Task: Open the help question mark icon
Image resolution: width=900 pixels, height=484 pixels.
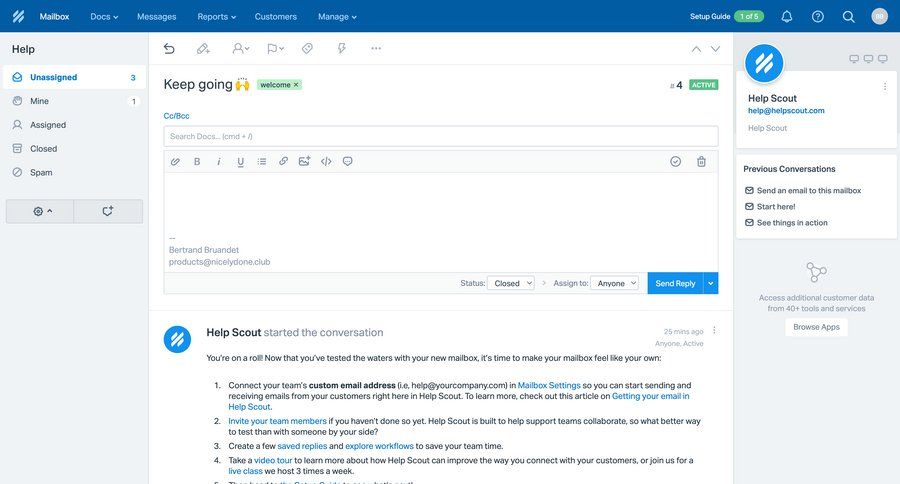Action: tap(818, 17)
